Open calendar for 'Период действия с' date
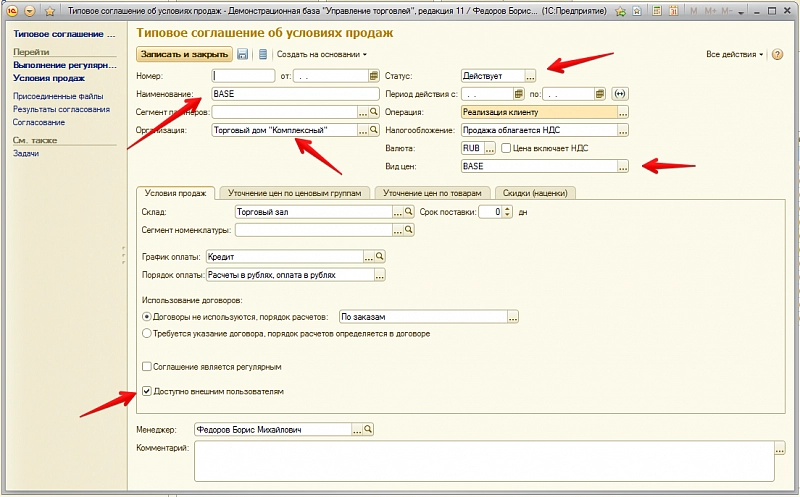The image size is (800, 497). click(x=516, y=94)
